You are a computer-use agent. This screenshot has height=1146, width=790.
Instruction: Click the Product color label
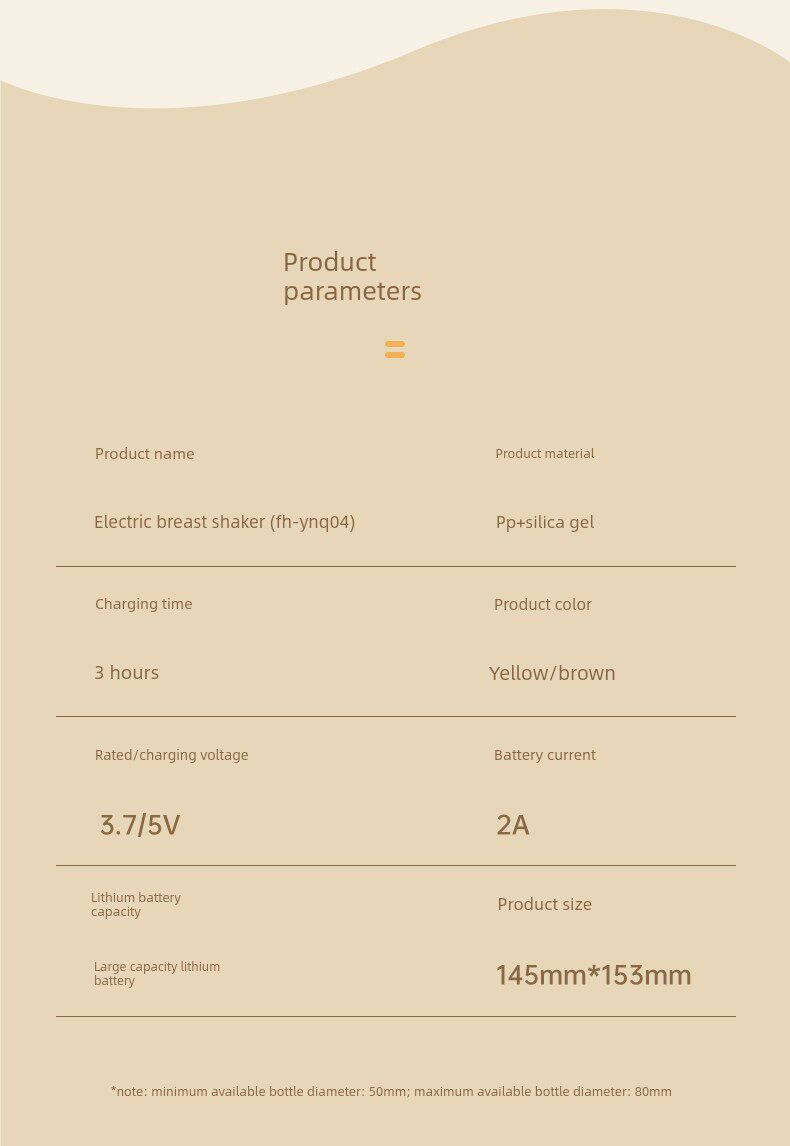pos(542,604)
